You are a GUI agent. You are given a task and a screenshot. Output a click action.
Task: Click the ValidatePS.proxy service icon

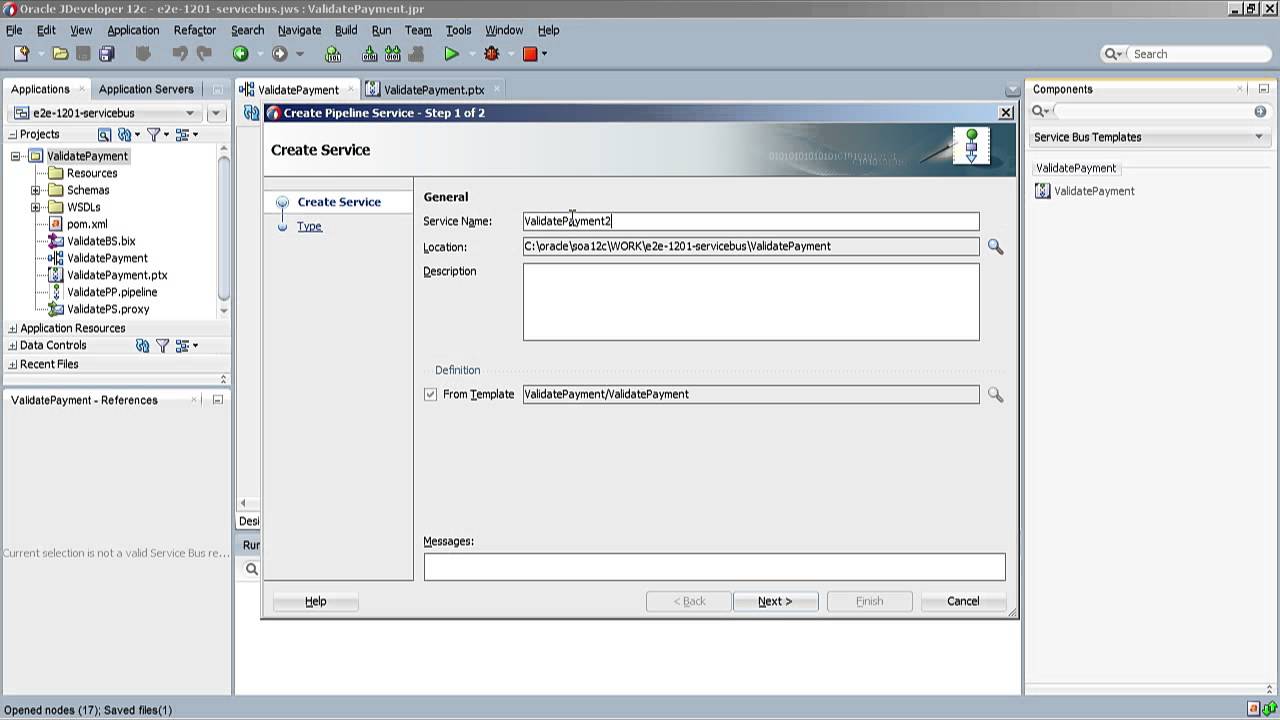(x=56, y=309)
